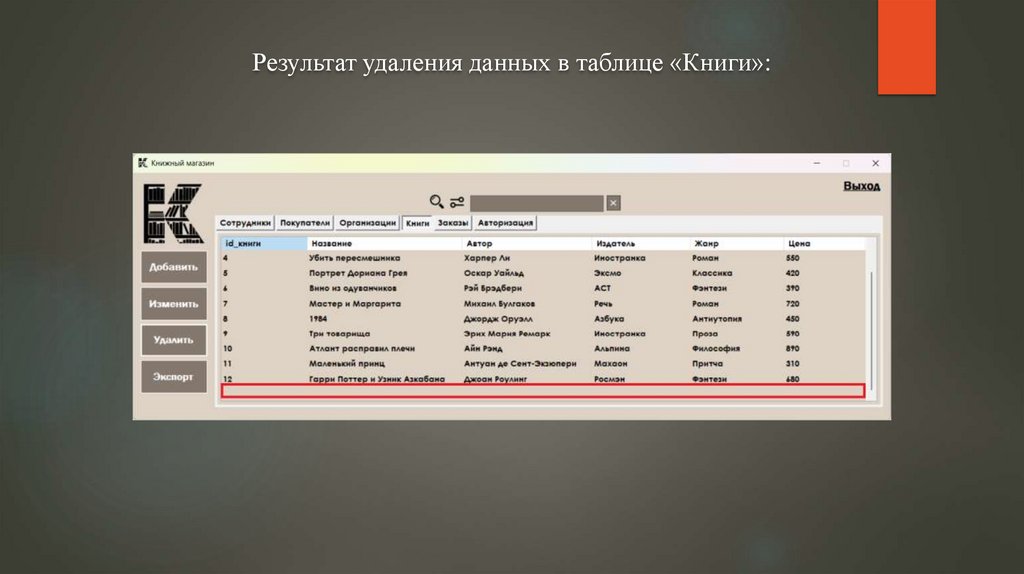
Task: Open the filter settings icon
Action: coord(457,202)
